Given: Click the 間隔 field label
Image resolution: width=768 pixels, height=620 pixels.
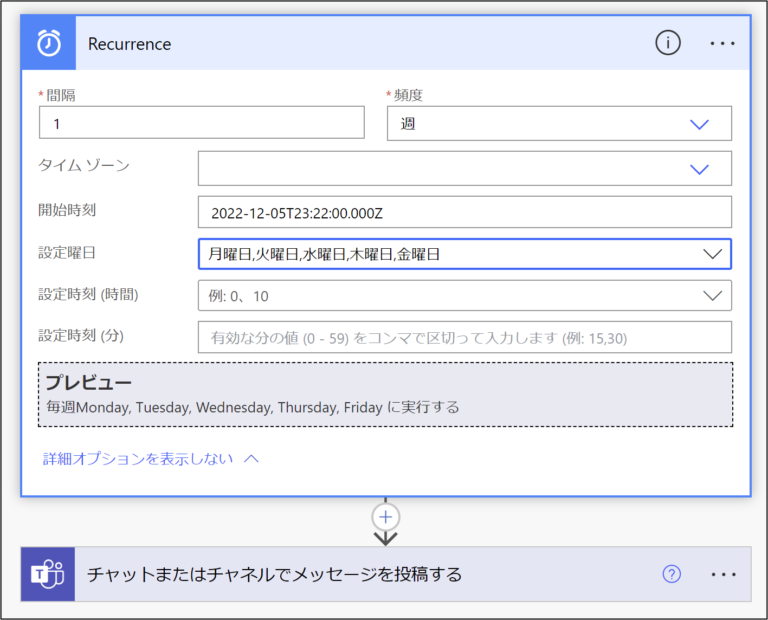Looking at the screenshot, I should tap(61, 95).
